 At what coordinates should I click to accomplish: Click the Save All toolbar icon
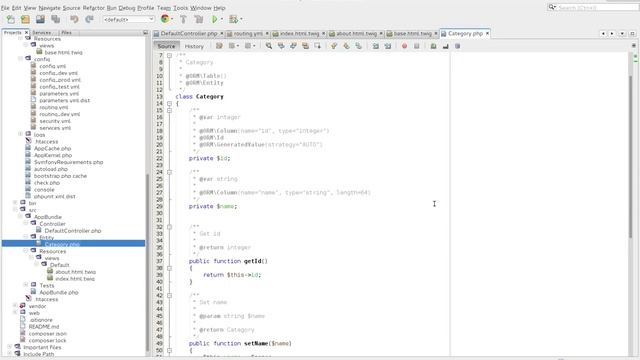click(x=56, y=19)
